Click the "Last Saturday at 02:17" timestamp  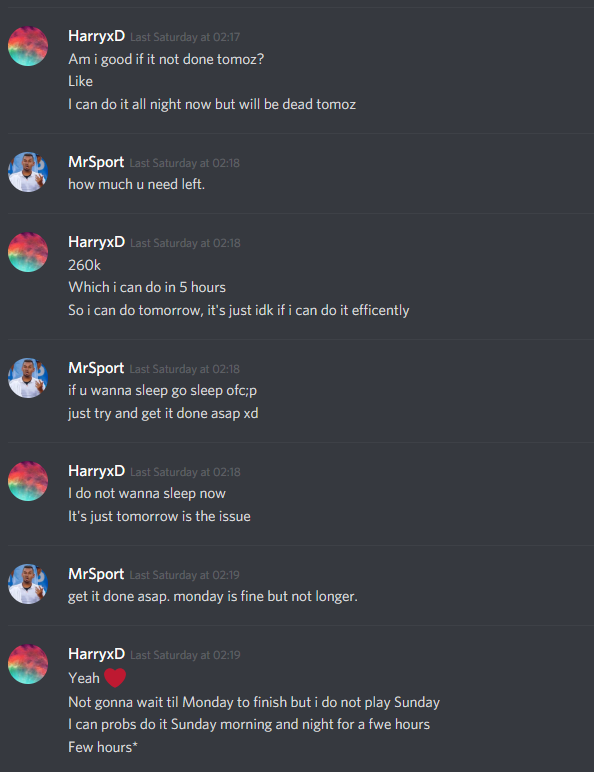(x=185, y=37)
